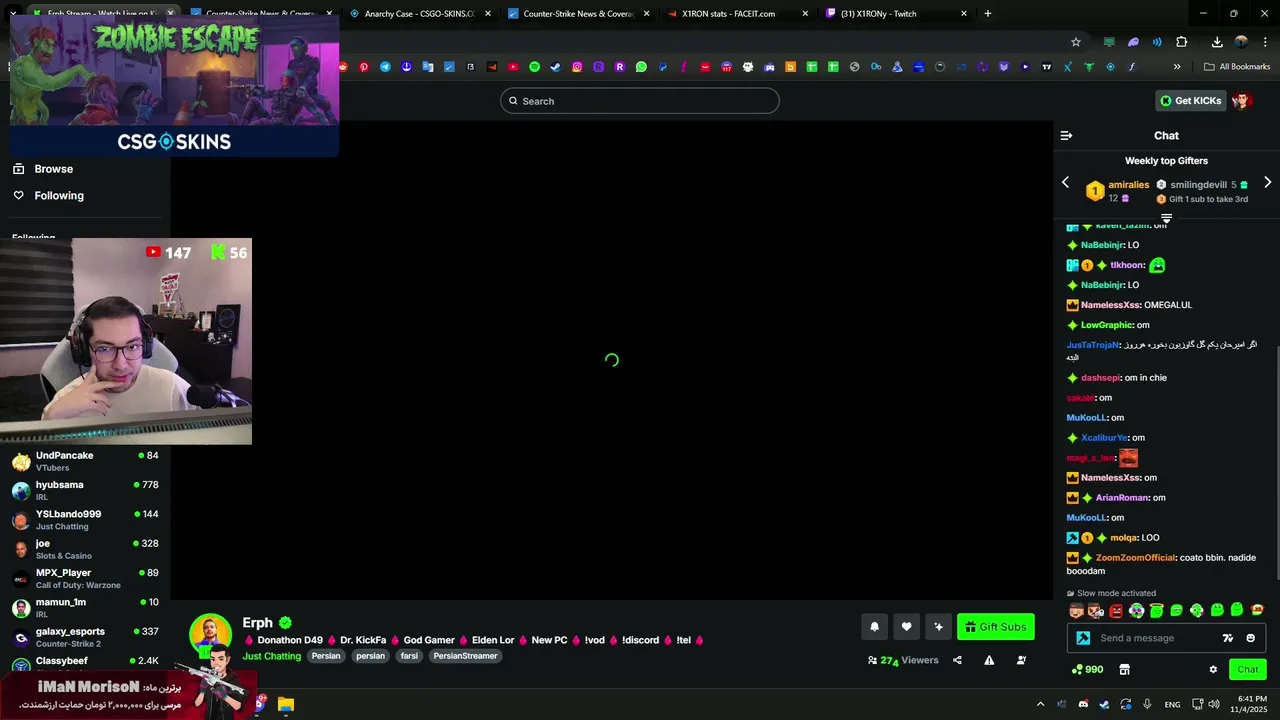Show previous weekly top gifter
Viewport: 1280px width, 720px height.
(1065, 183)
